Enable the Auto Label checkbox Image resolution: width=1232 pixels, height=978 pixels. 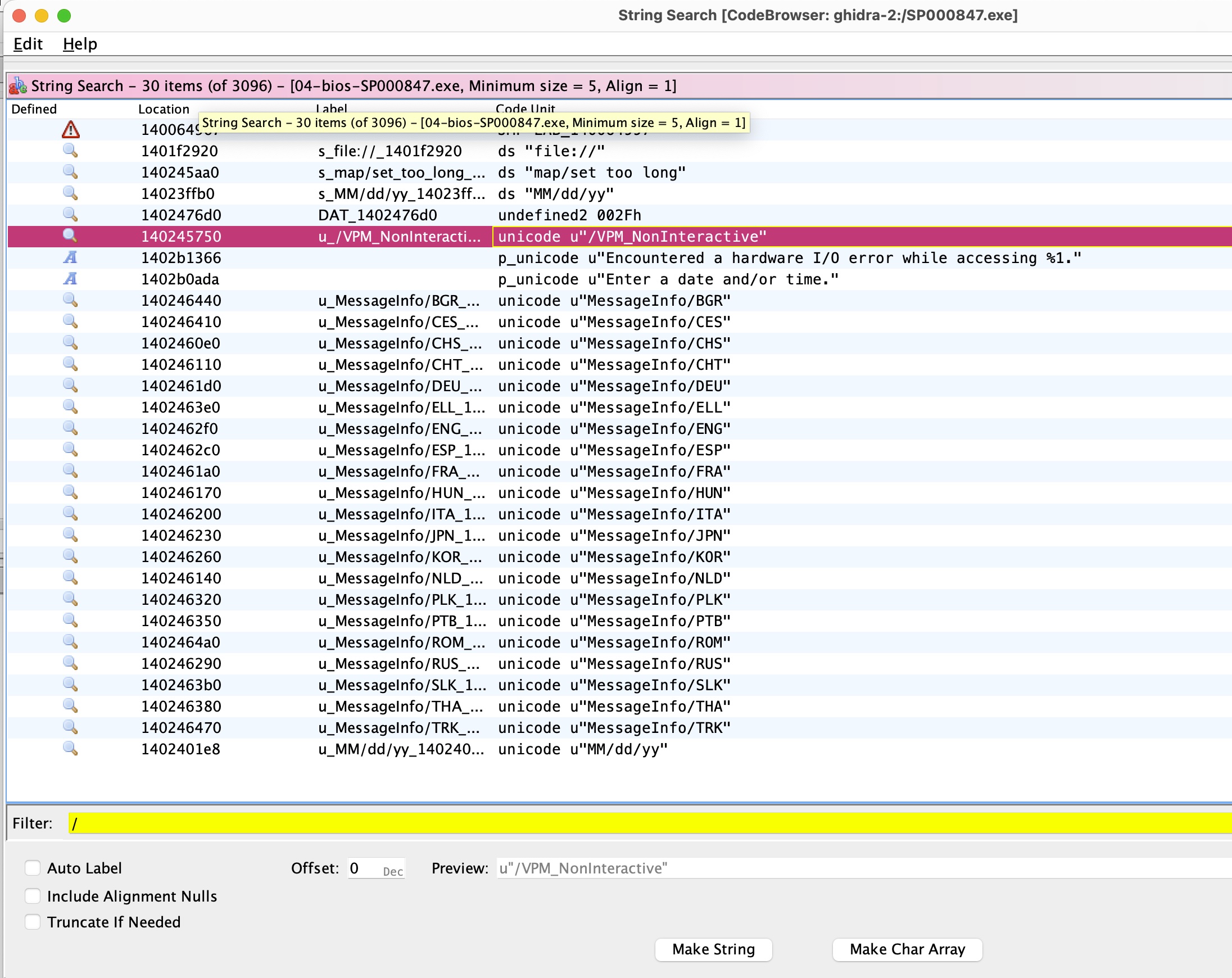(33, 868)
